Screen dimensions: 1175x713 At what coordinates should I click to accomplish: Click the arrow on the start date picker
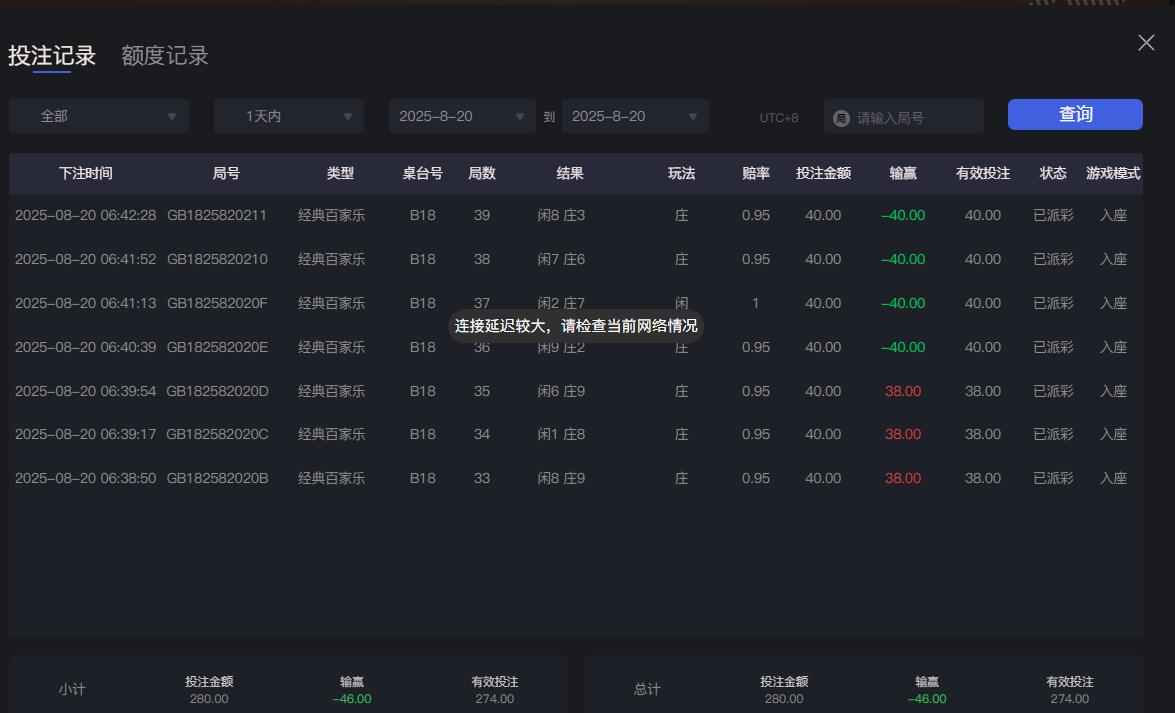[519, 116]
